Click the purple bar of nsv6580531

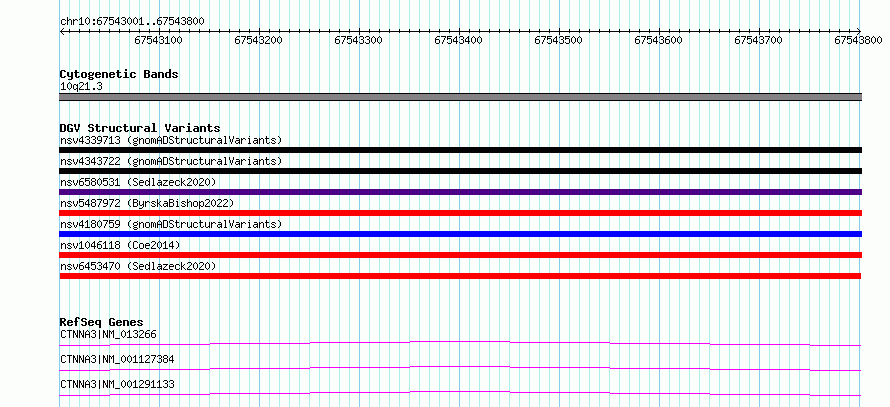click(x=460, y=192)
